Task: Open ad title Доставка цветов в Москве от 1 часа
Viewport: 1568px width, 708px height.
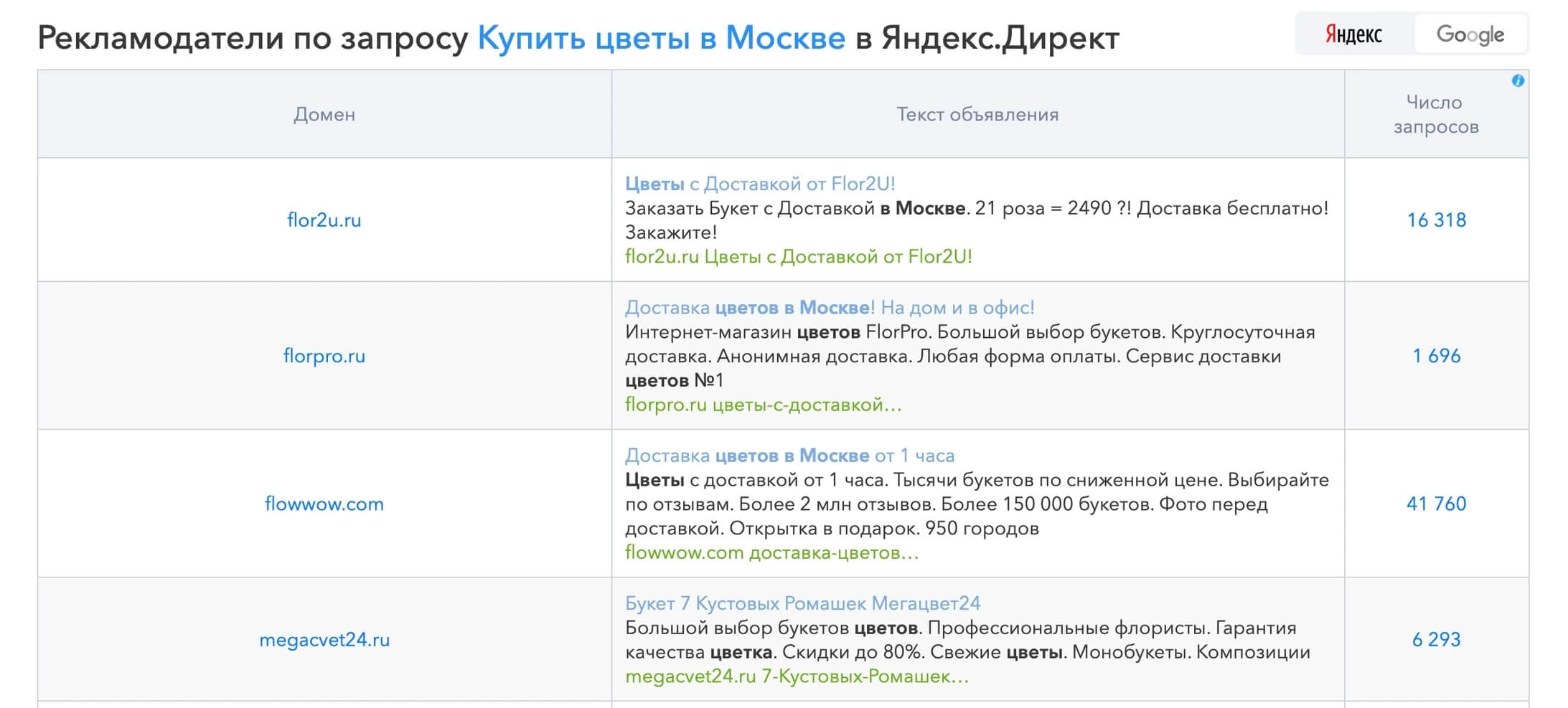Action: 789,456
